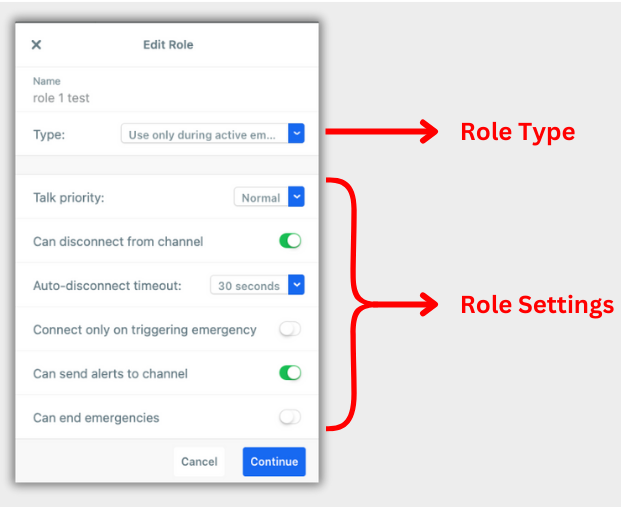Click the Edit Role dialog title

[x=168, y=45]
